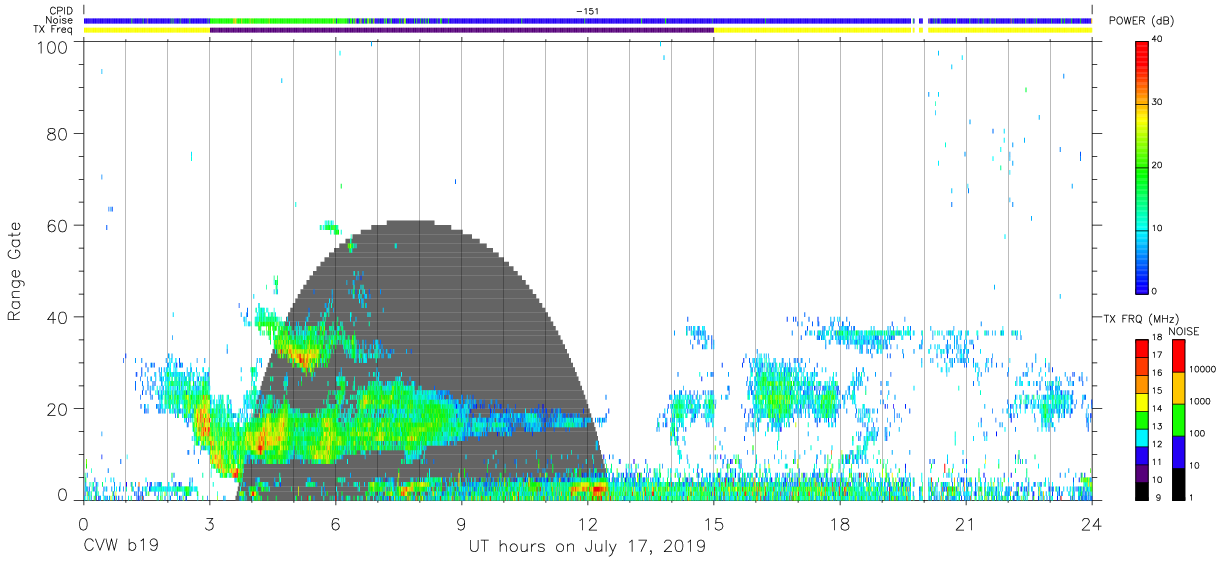1228x567 pixels.
Task: Click the 12 tick on the UT hours axis
Action: [x=587, y=524]
